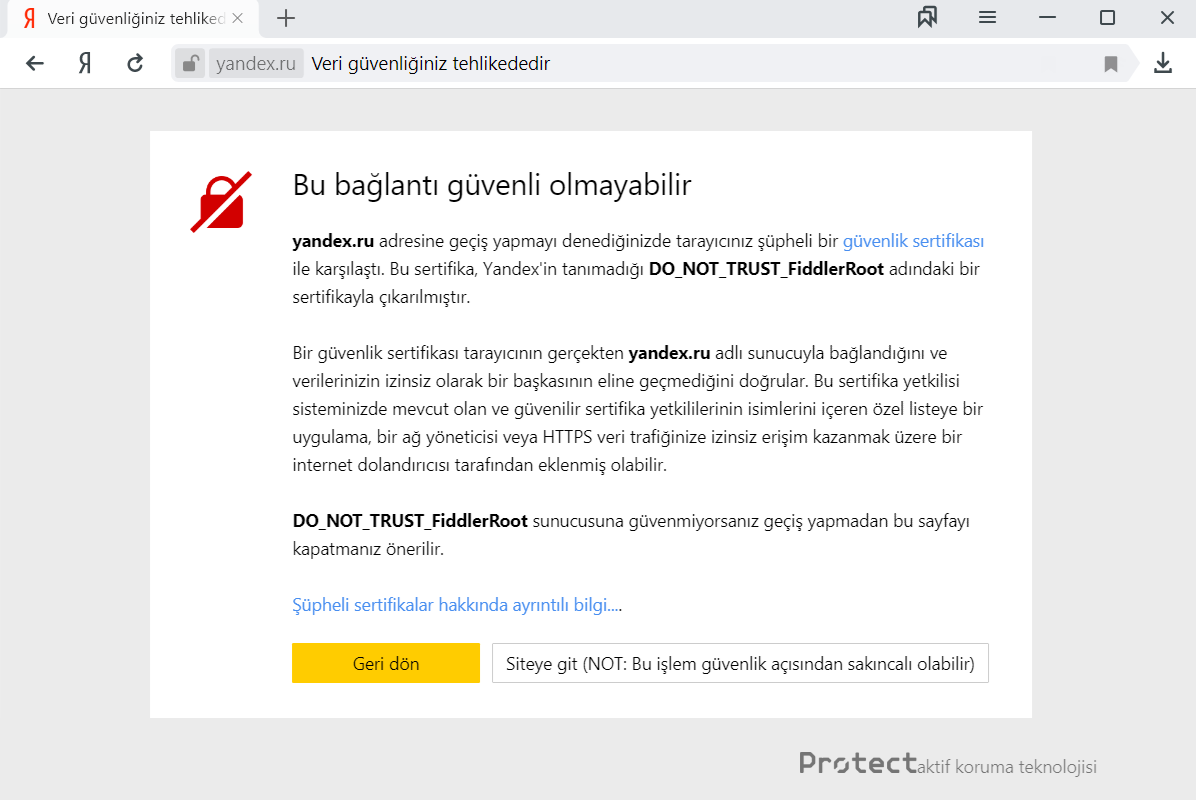Bookmark this page with the address bar flag
This screenshot has height=800, width=1196.
tap(1111, 64)
